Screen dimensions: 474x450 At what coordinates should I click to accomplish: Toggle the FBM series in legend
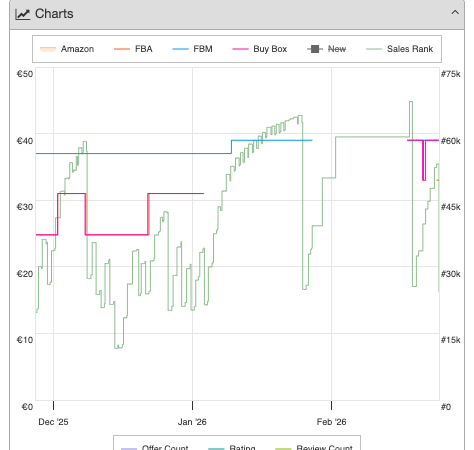192,49
